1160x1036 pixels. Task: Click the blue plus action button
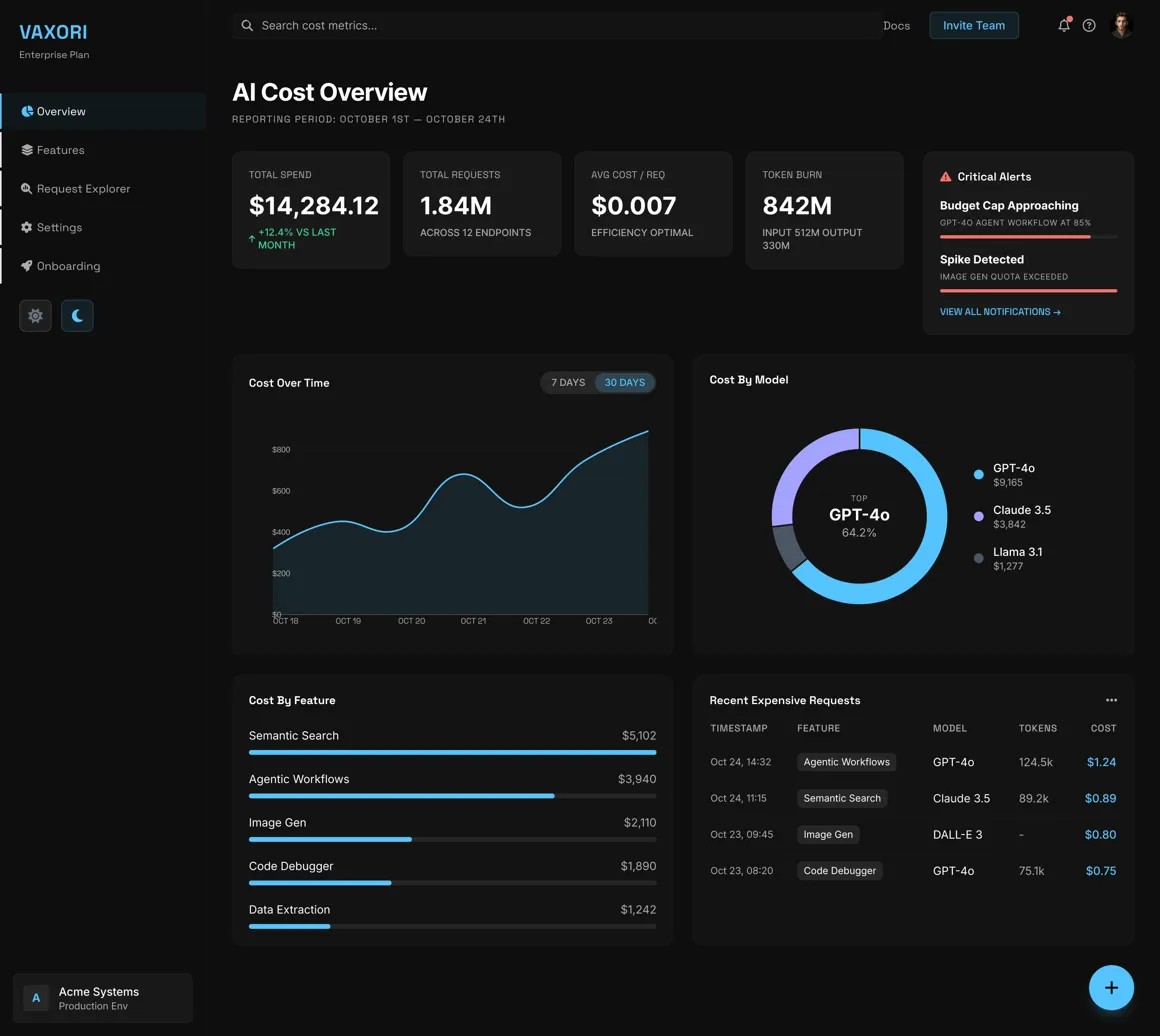[x=1111, y=987]
